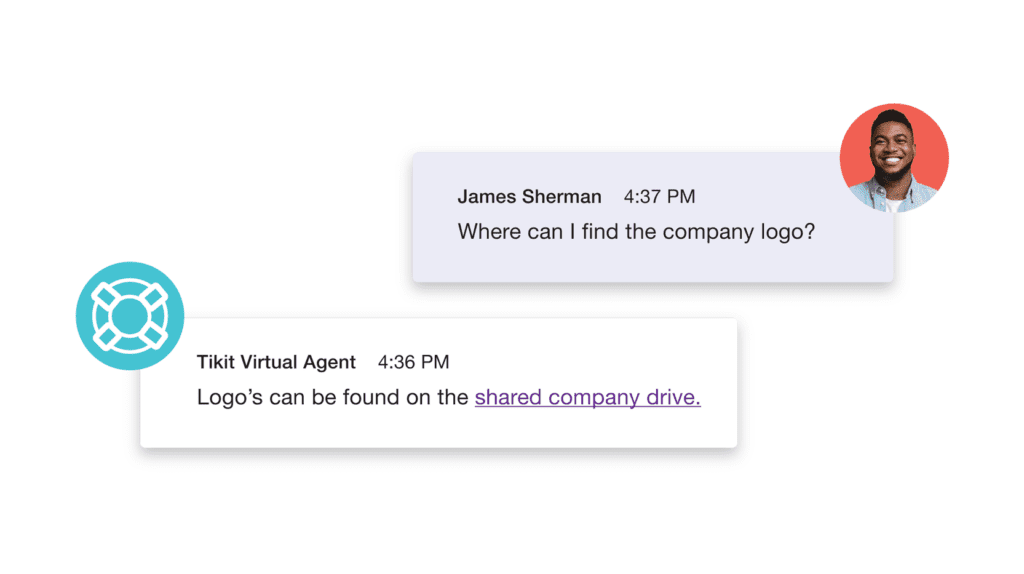The height and width of the screenshot is (574, 1024).
Task: Open James Sherman's profile photo
Action: point(894,158)
